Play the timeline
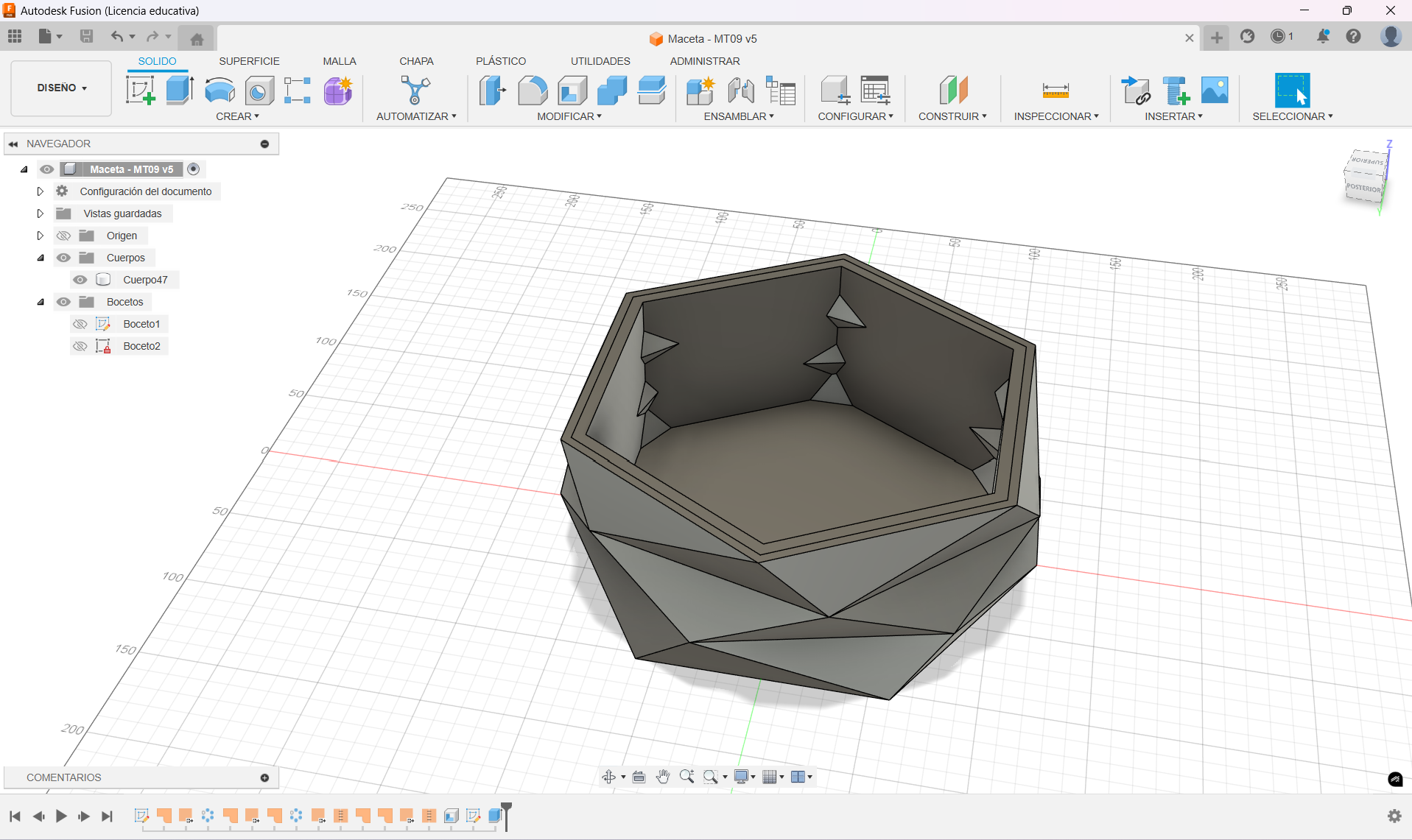The height and width of the screenshot is (840, 1412). pos(61,816)
